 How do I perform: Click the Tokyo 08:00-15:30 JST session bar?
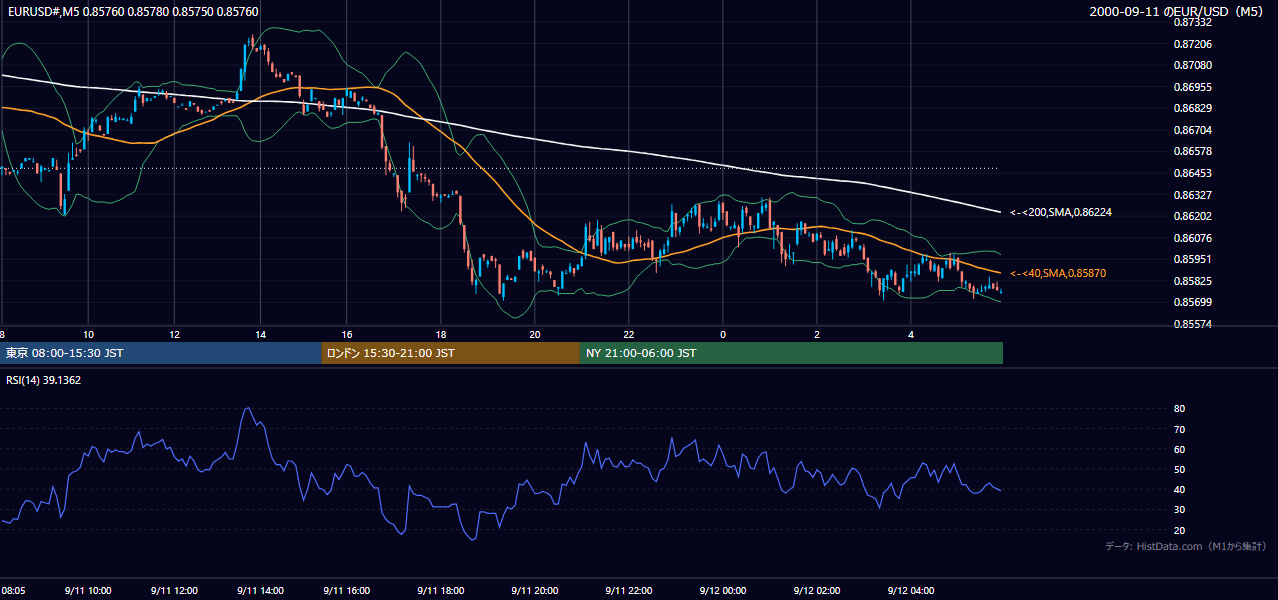(x=160, y=353)
